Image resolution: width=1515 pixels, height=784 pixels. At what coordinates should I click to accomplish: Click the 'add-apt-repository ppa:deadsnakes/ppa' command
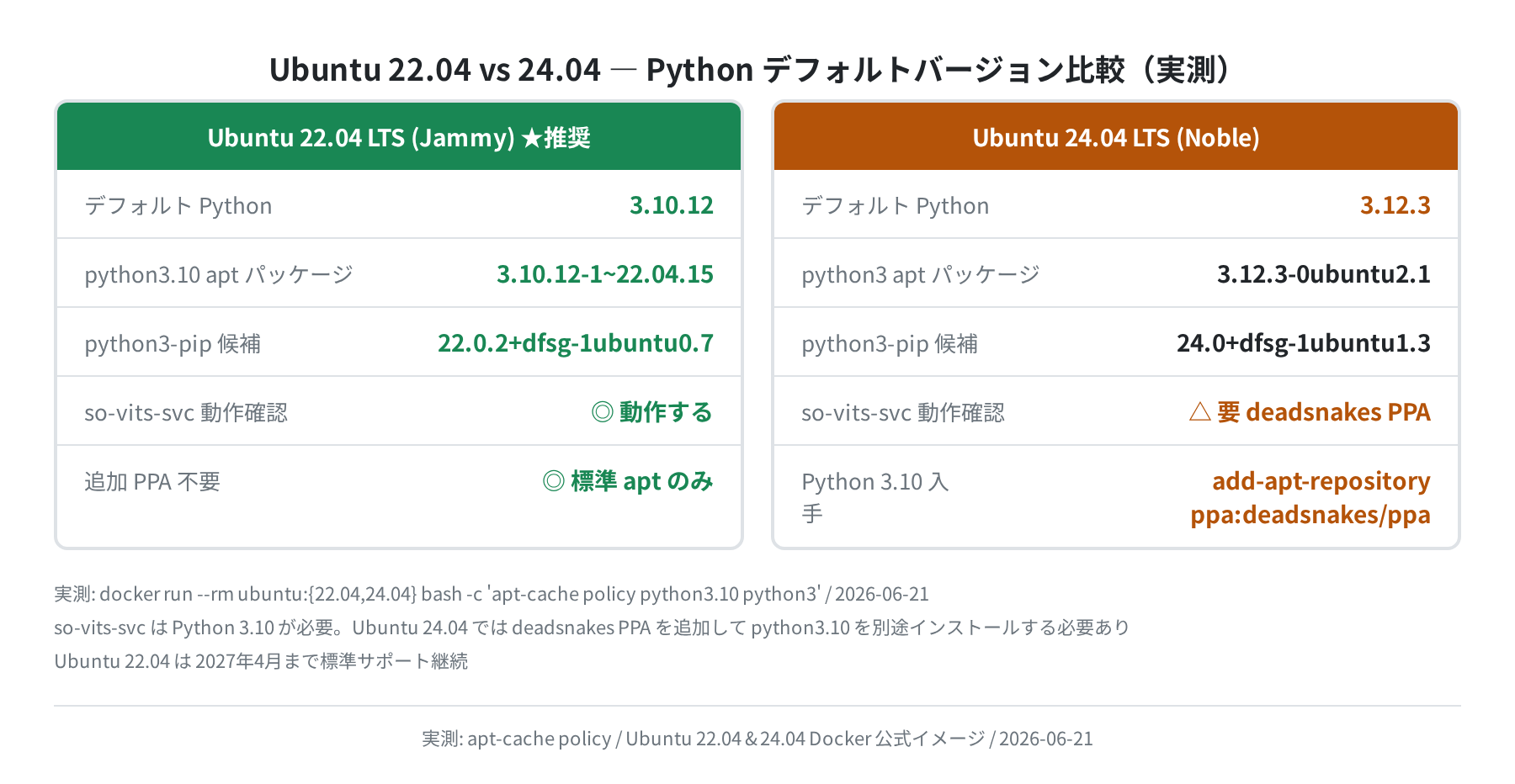(x=1310, y=497)
